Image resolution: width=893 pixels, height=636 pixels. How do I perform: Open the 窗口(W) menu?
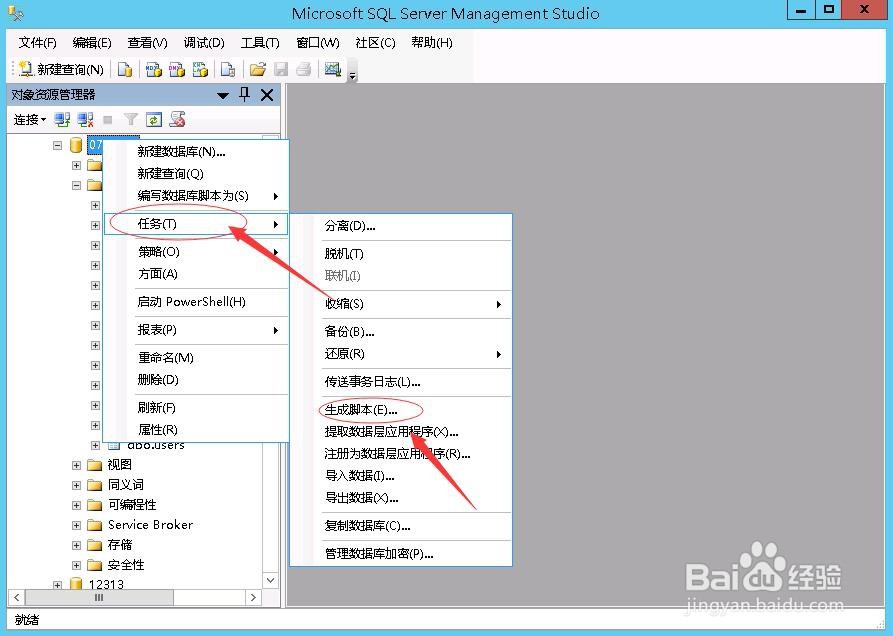pyautogui.click(x=318, y=43)
